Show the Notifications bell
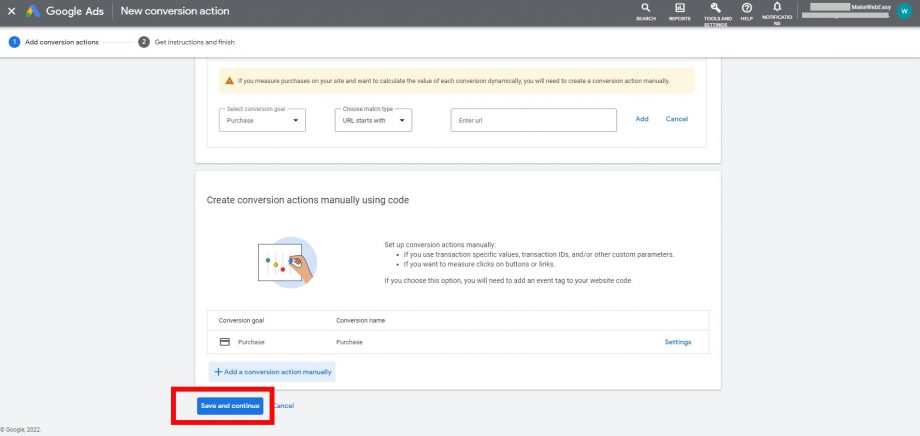The height and width of the screenshot is (436, 920). [777, 7]
